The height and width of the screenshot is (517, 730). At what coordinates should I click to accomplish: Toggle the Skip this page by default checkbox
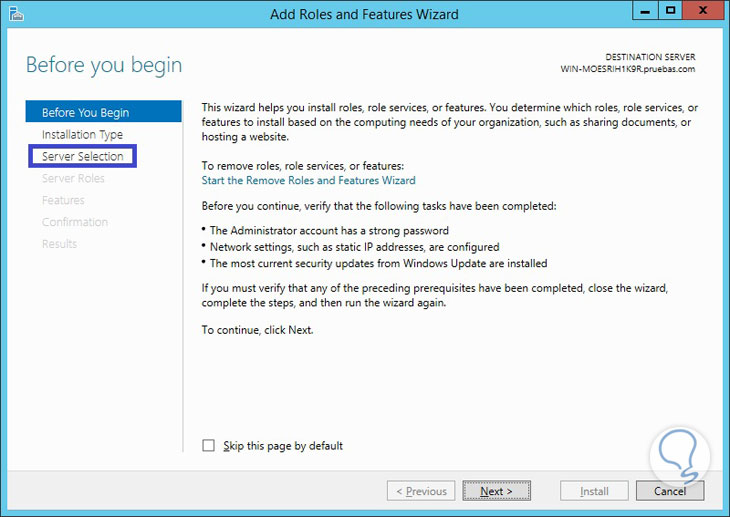208,446
